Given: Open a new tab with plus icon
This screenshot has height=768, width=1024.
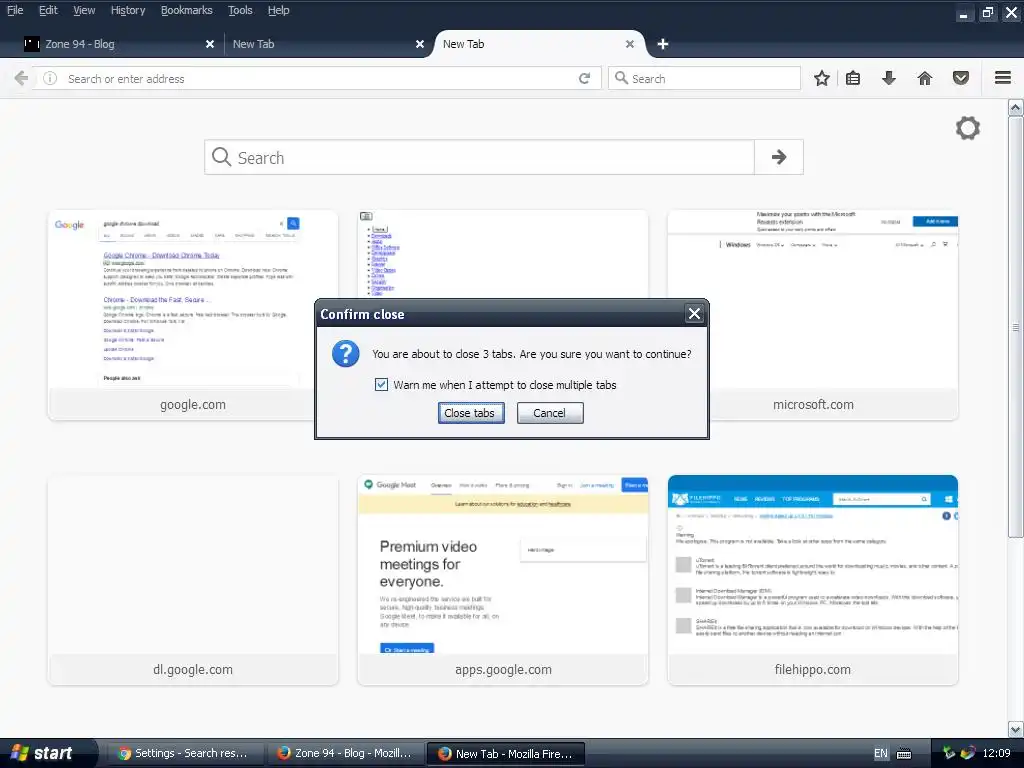Looking at the screenshot, I should [663, 44].
